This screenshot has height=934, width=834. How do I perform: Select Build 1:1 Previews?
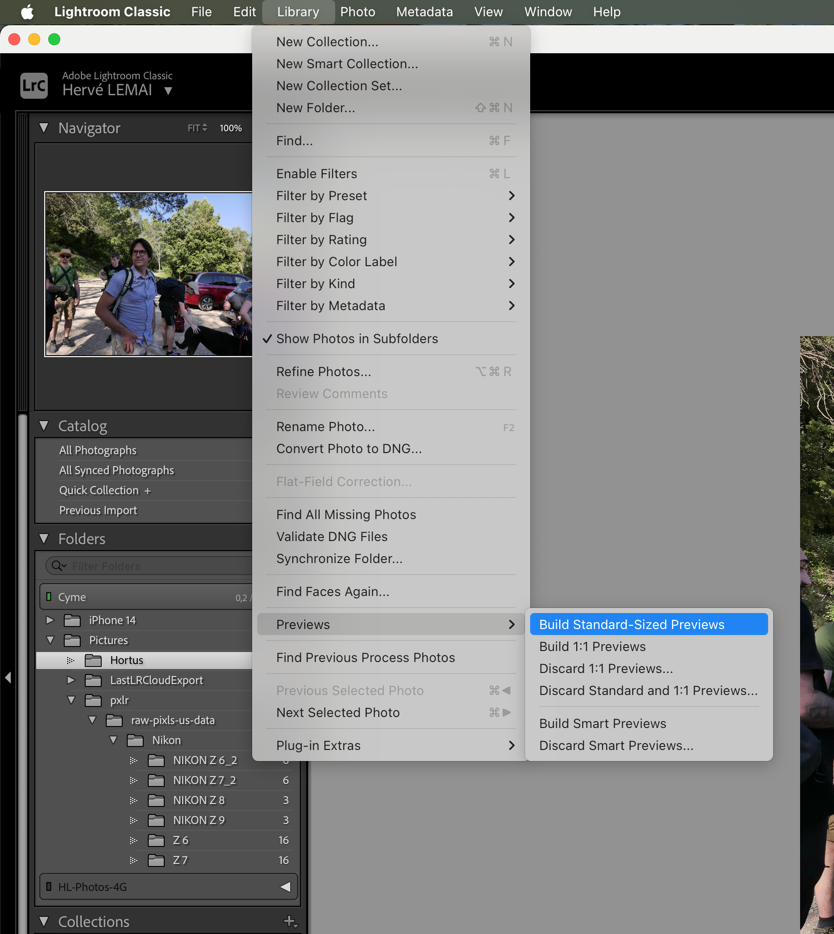649,646
